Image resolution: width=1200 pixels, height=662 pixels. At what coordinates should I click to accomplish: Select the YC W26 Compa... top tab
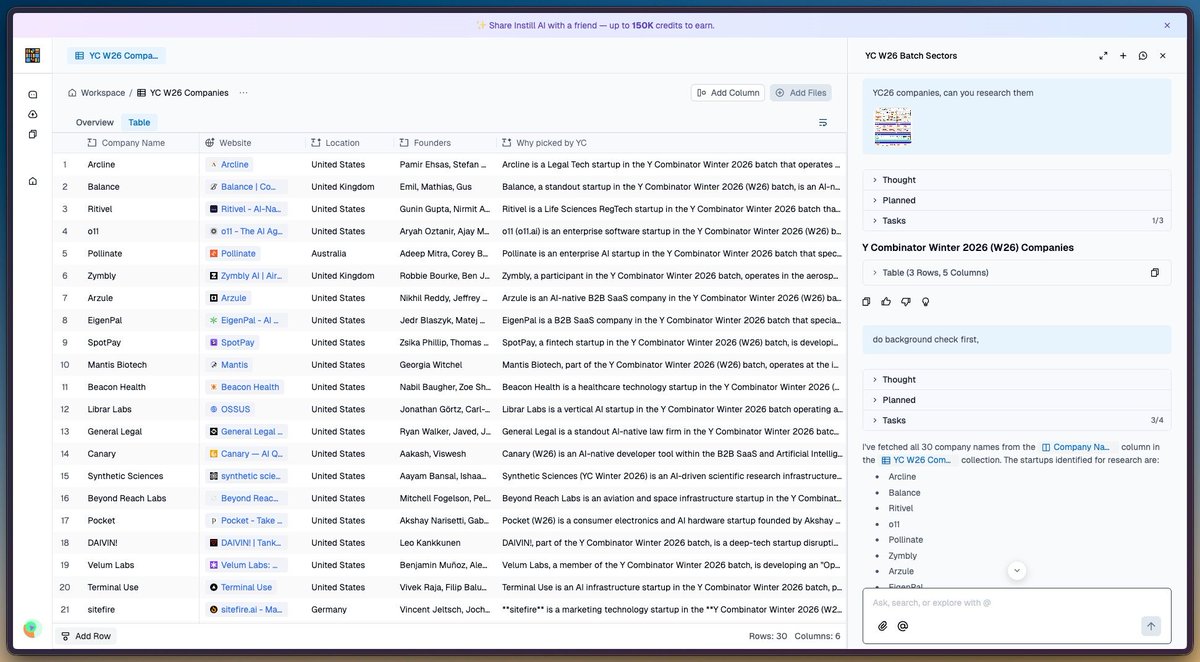point(117,56)
